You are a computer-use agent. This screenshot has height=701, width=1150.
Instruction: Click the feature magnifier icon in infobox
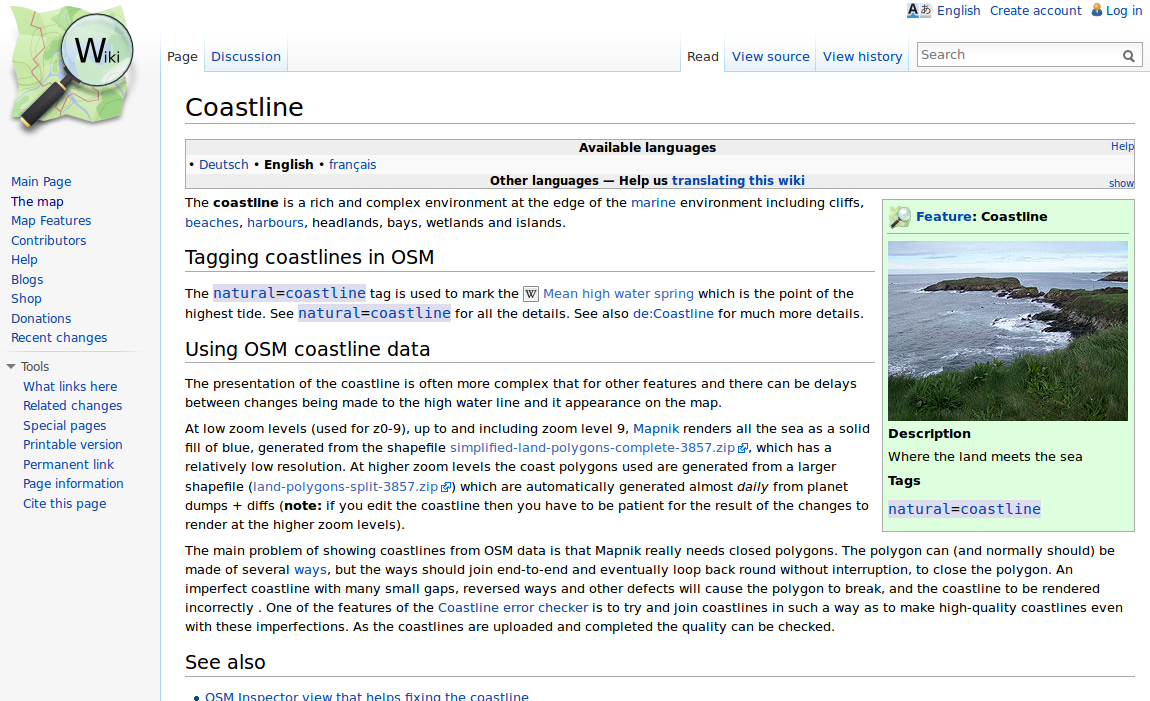tap(900, 217)
